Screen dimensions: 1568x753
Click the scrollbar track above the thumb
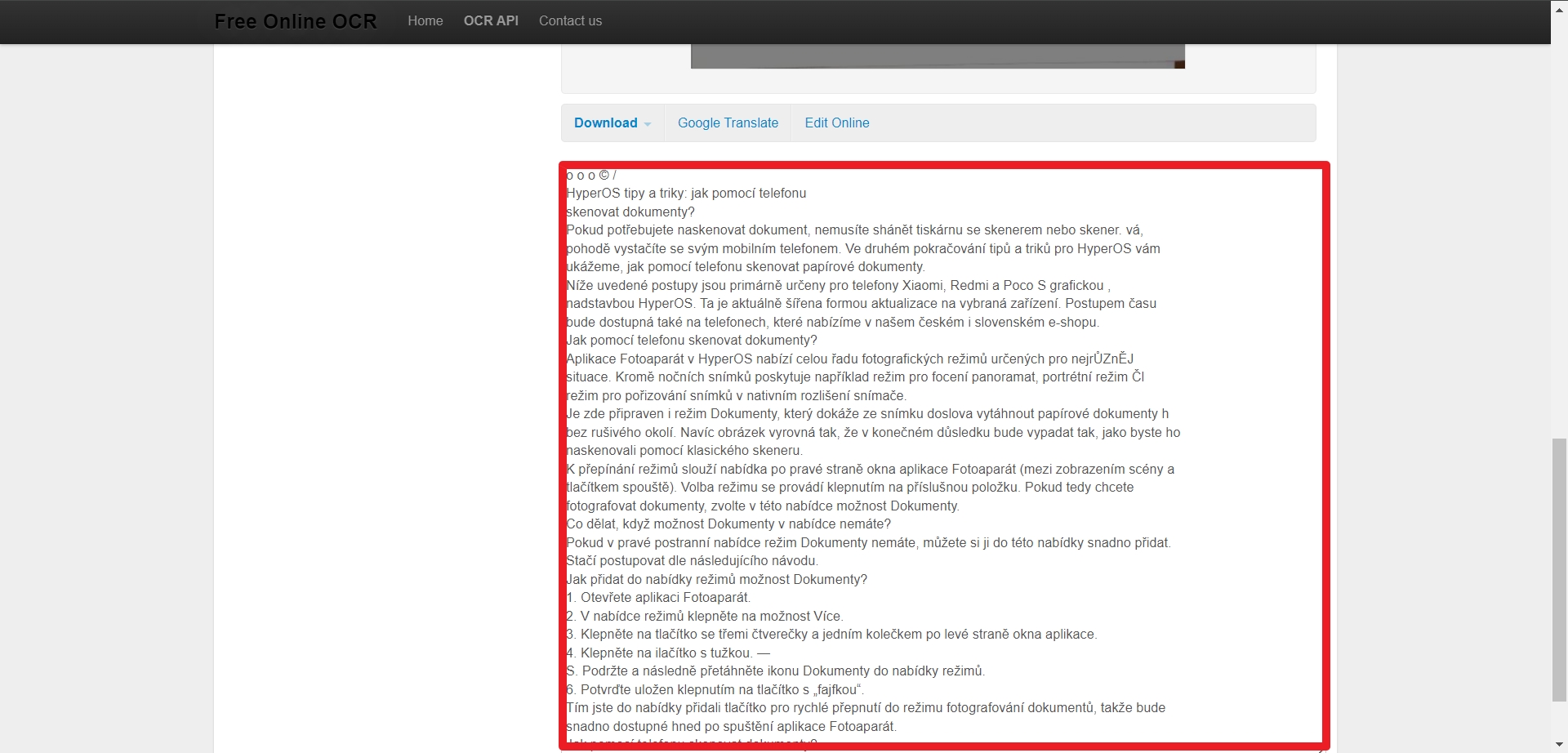tap(1559, 245)
